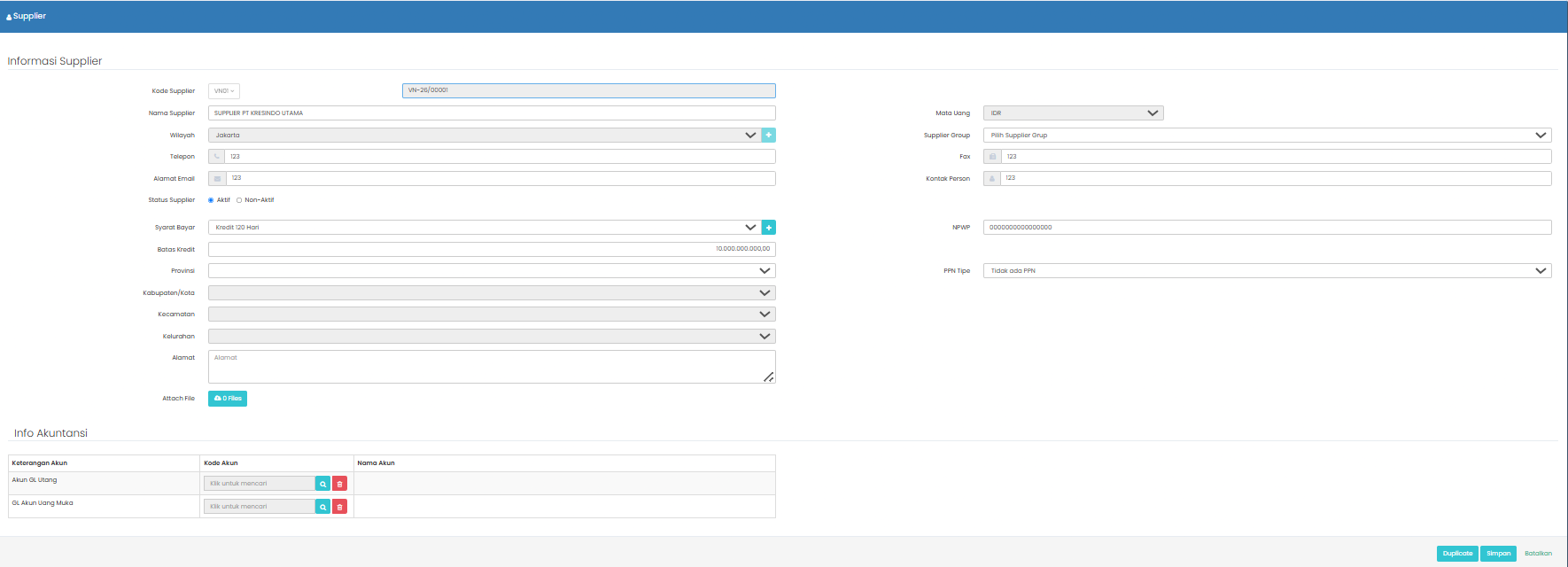This screenshot has width=1568, height=567.
Task: Click Akun GL Utang Kode Akun search field
Action: pyautogui.click(x=260, y=484)
